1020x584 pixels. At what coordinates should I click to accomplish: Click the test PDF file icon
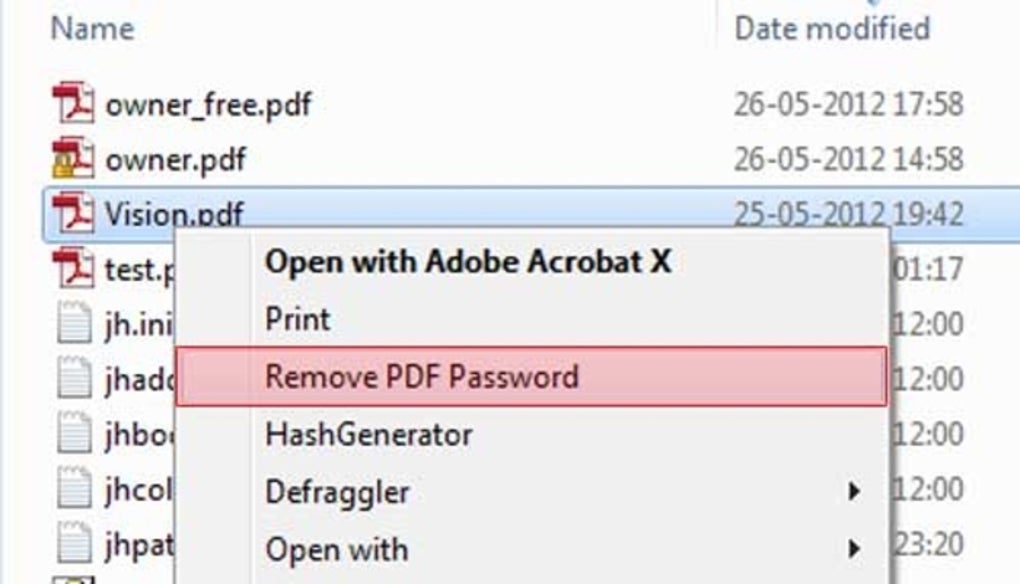pyautogui.click(x=73, y=268)
